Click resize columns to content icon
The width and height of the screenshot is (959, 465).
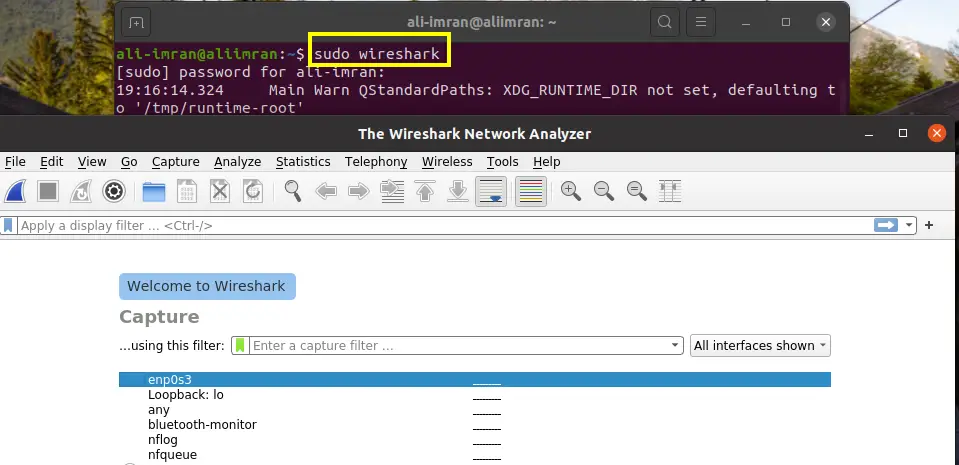(x=670, y=192)
